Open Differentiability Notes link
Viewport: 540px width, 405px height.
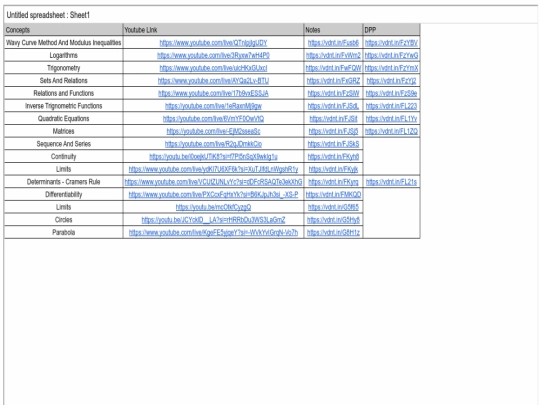333,195
